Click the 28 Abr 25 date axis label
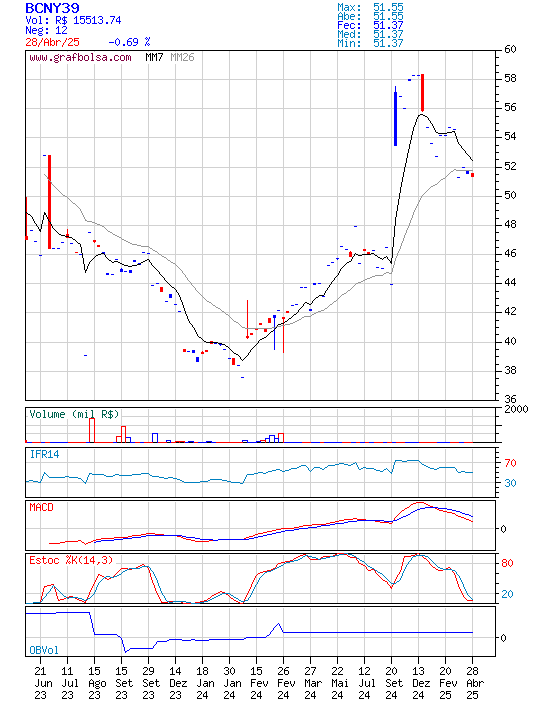The width and height of the screenshot is (545, 720). click(x=472, y=683)
